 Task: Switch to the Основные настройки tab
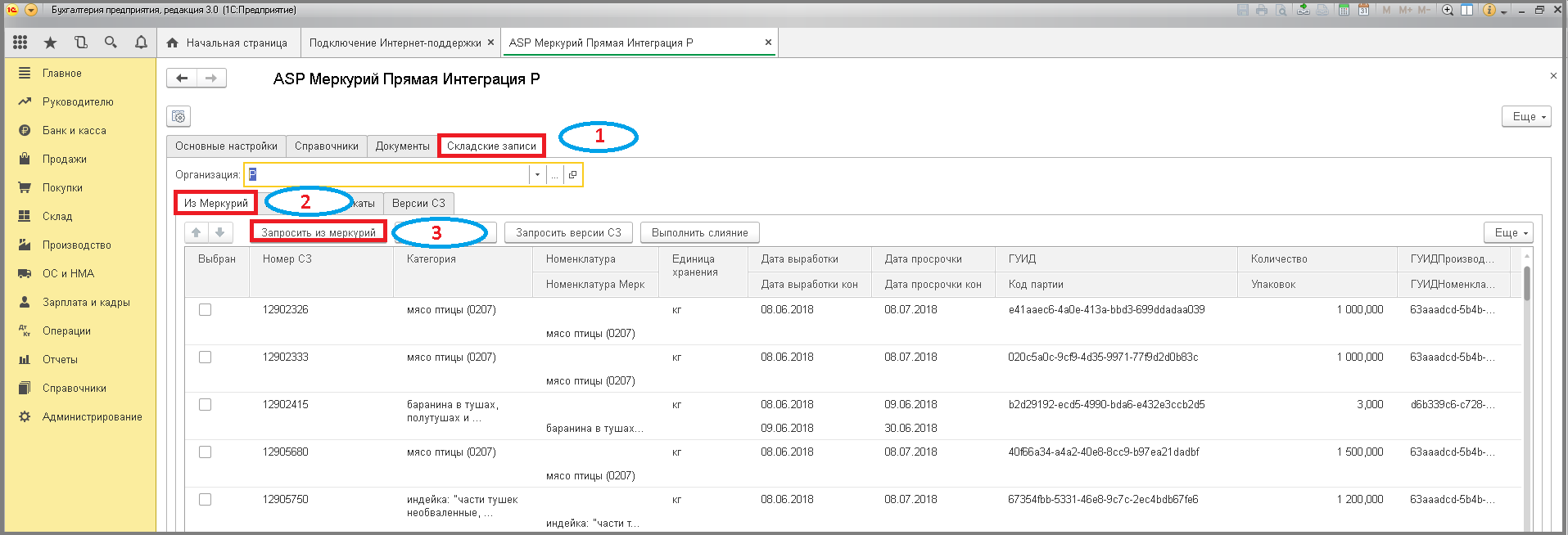point(226,146)
